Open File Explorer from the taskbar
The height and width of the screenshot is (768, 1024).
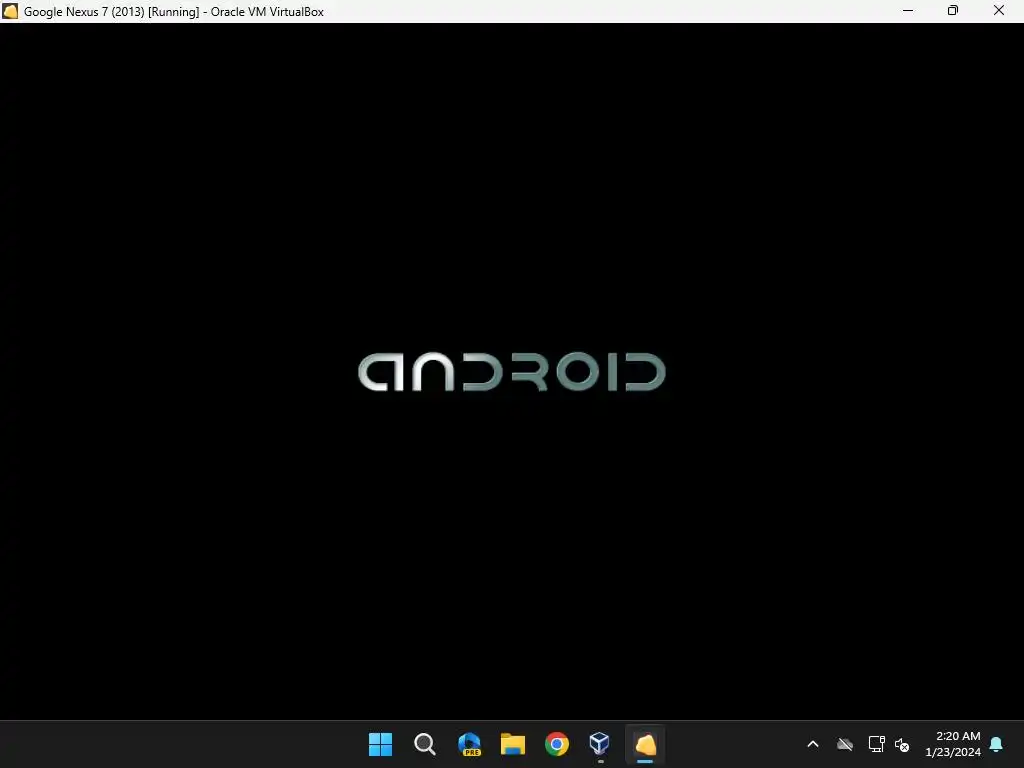tap(513, 744)
